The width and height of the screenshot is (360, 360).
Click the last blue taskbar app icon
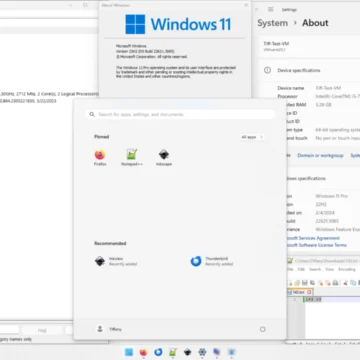(x=231, y=352)
